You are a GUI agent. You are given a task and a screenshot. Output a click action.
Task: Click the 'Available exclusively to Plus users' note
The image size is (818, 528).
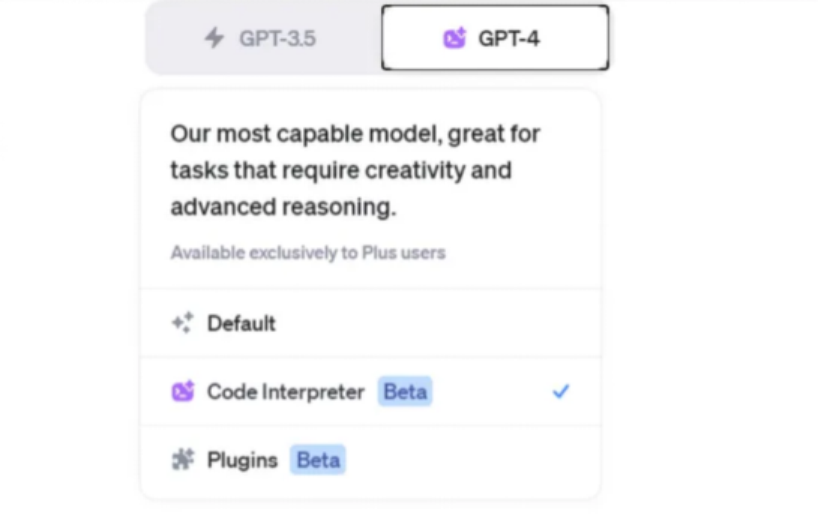[308, 253]
